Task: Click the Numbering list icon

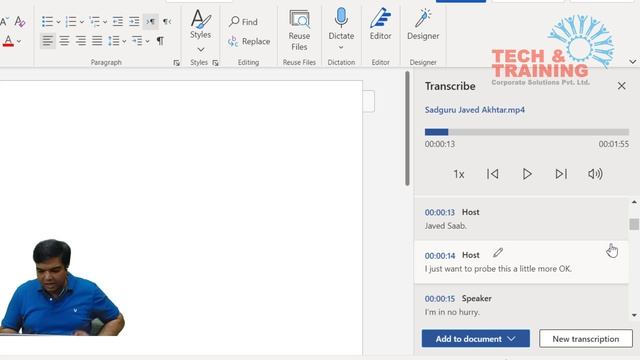Action: coord(71,22)
